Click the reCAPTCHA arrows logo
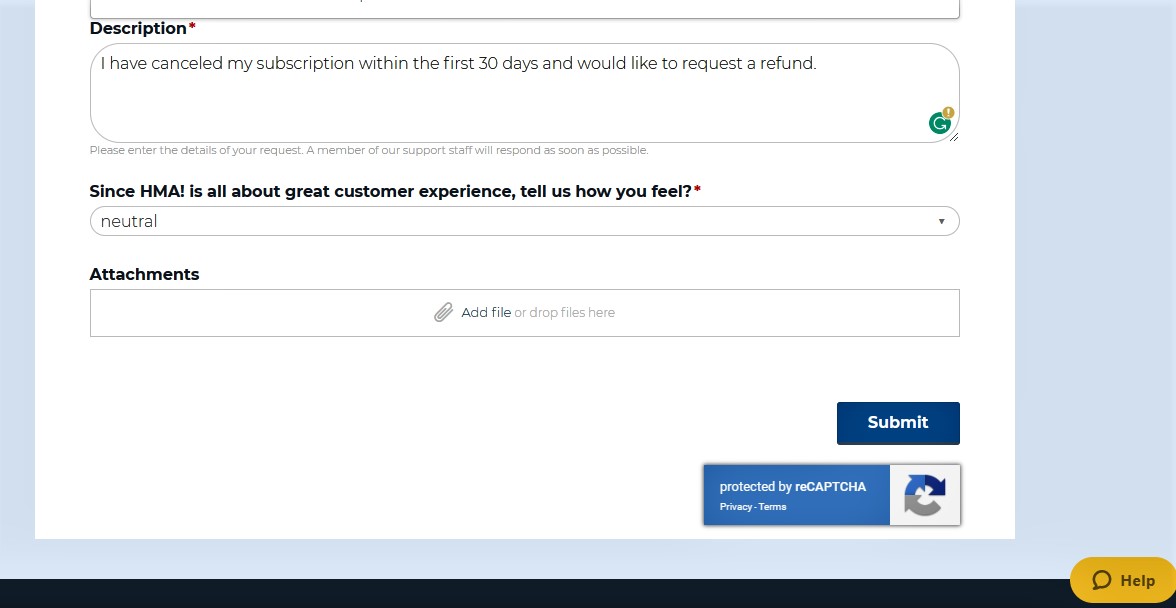Image resolution: width=1176 pixels, height=608 pixels. [x=924, y=495]
